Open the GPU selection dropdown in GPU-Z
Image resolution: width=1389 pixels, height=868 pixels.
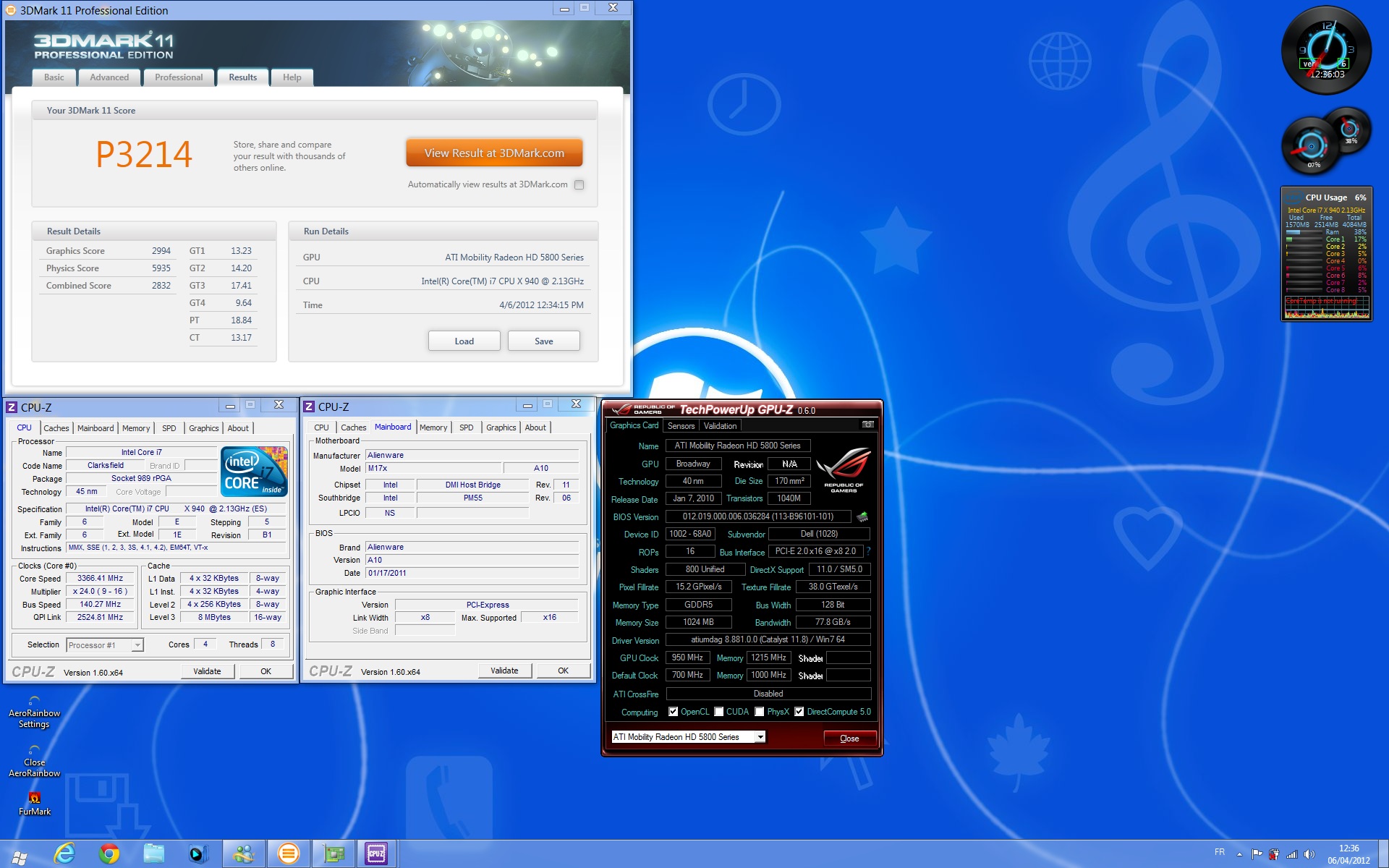pos(688,737)
